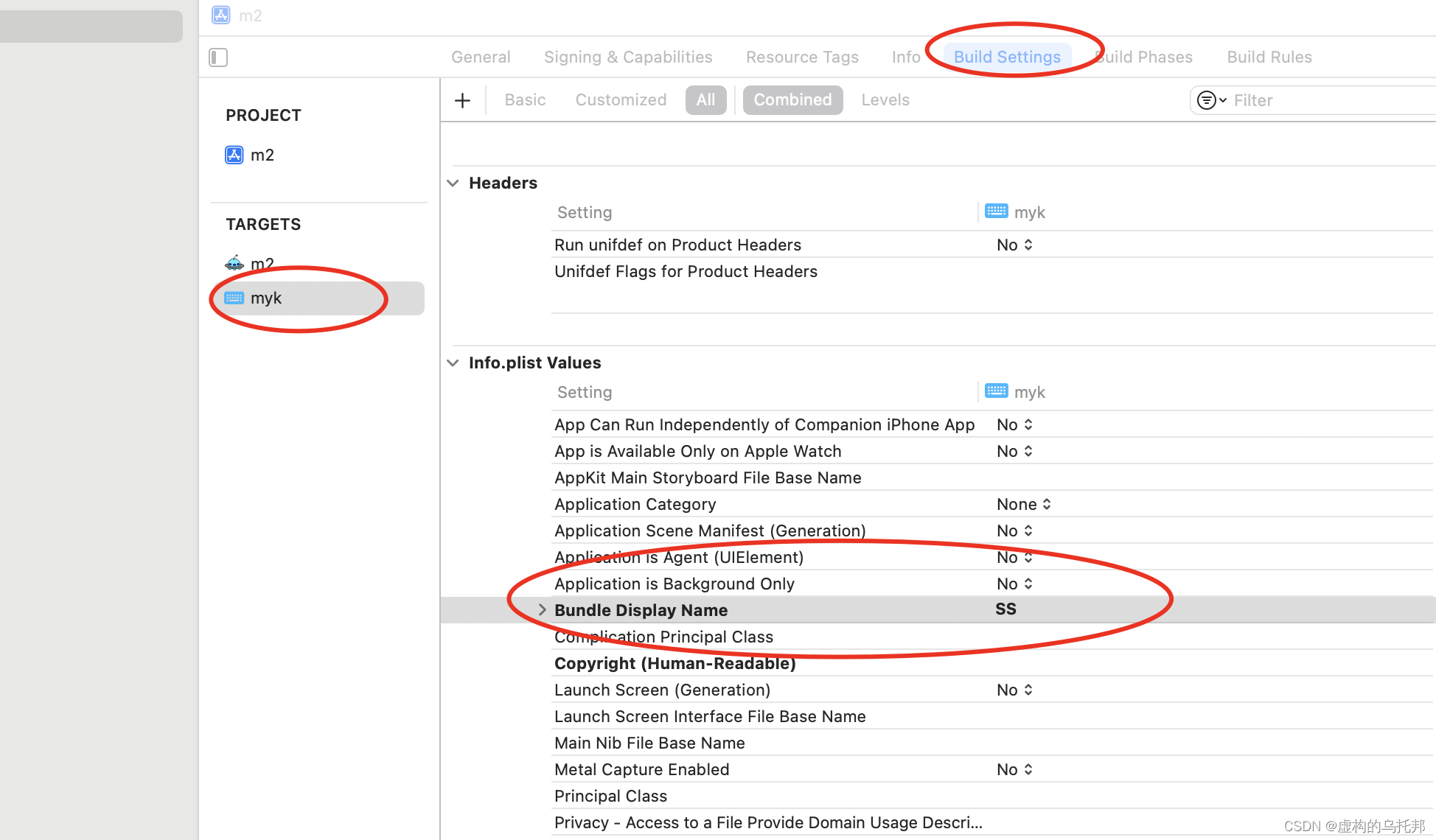Open Application Category None dropdown

1024,504
